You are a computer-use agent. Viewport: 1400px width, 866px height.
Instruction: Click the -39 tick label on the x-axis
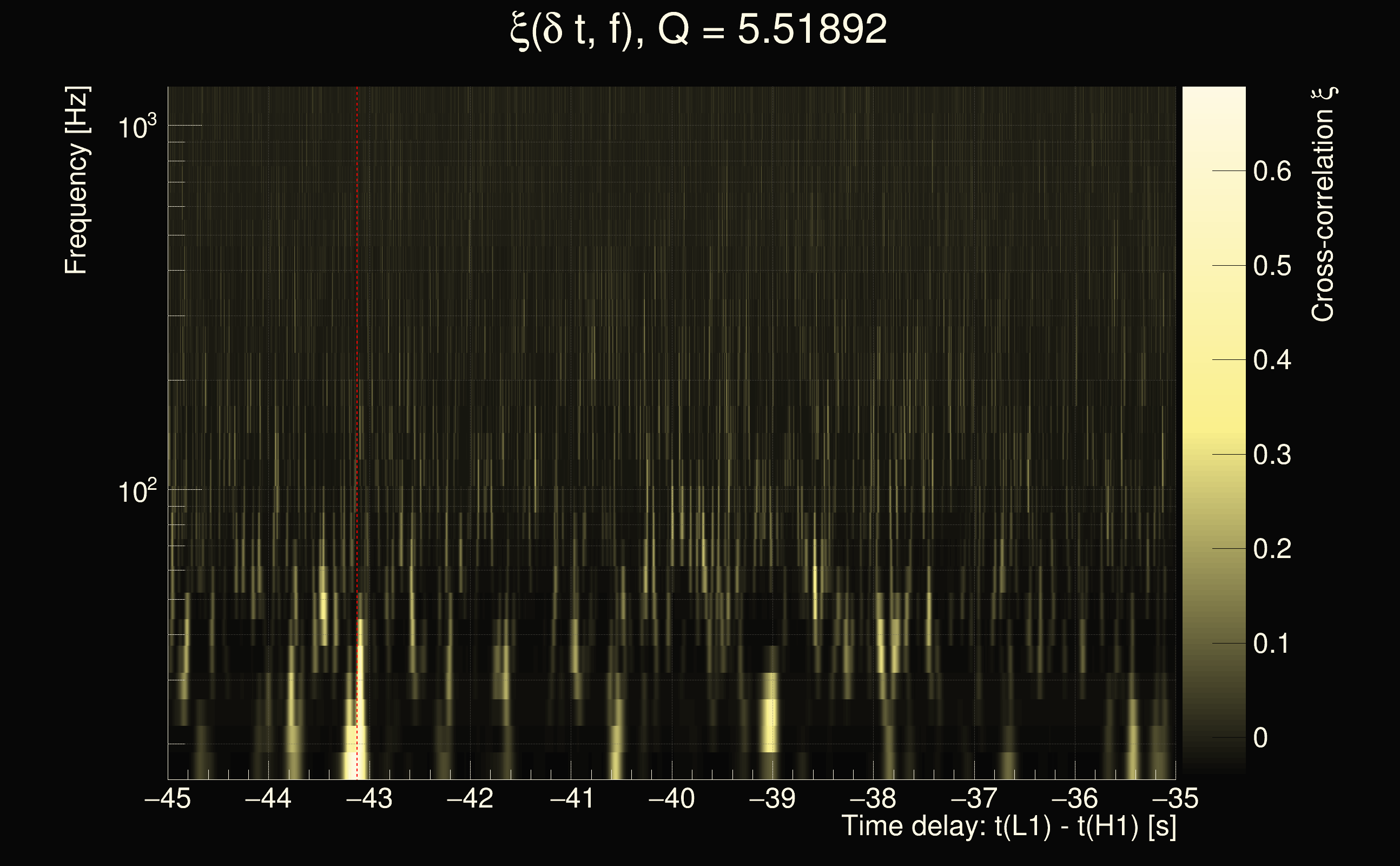tap(772, 798)
